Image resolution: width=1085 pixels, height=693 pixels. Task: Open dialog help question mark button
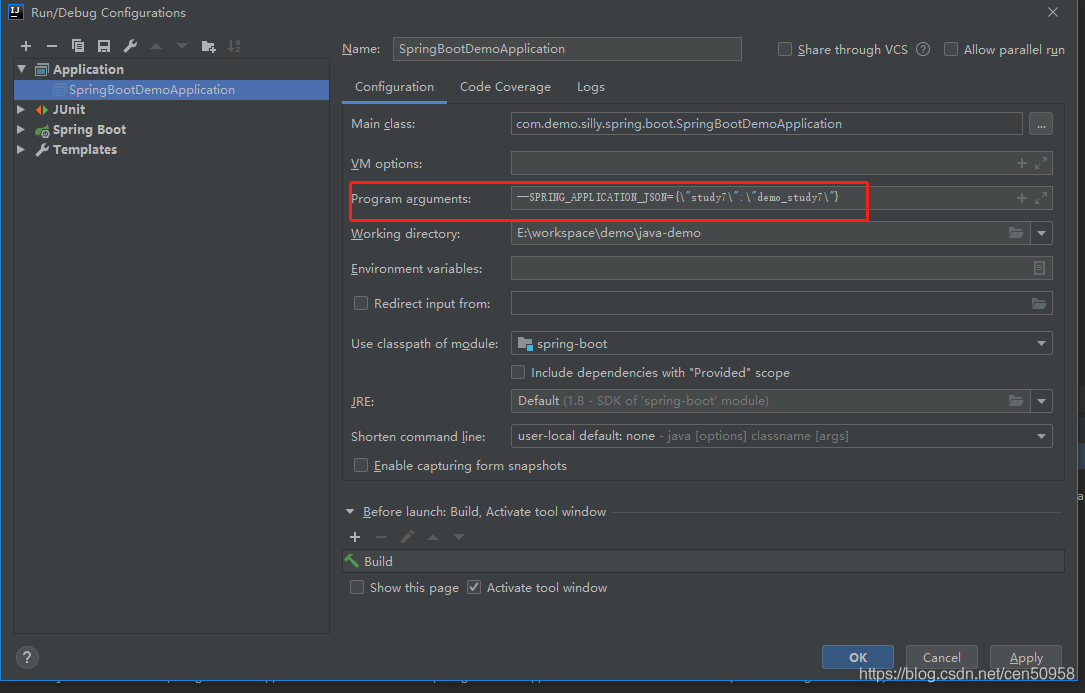coord(27,657)
